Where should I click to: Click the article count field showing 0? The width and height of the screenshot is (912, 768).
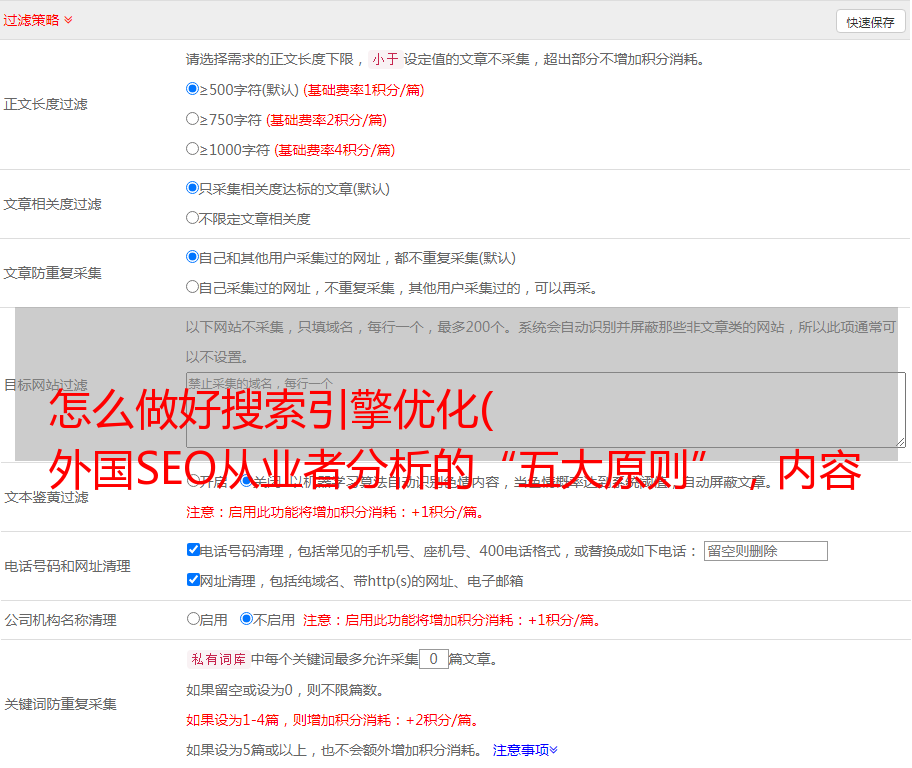(434, 659)
